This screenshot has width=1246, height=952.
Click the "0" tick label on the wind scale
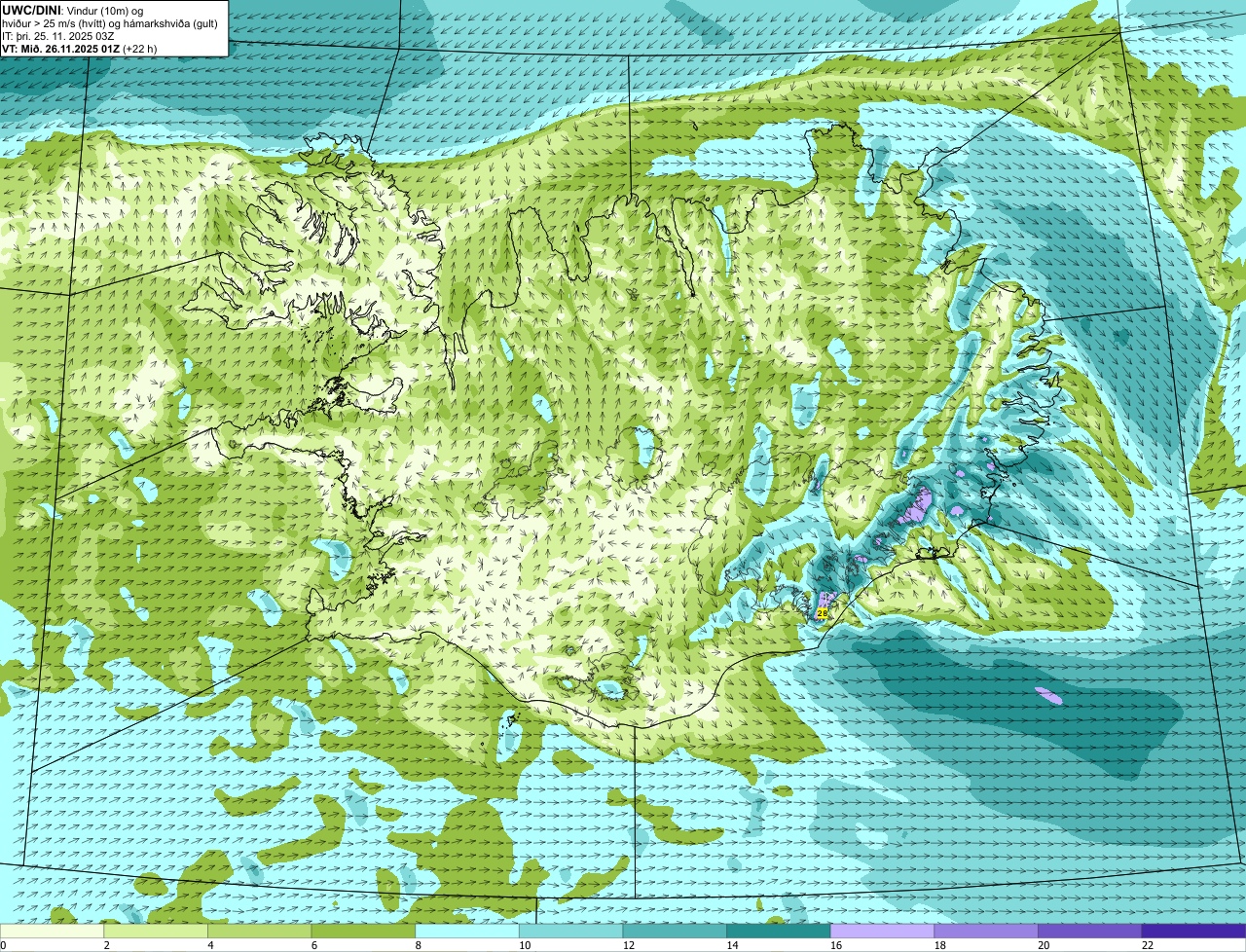pyautogui.click(x=3, y=945)
